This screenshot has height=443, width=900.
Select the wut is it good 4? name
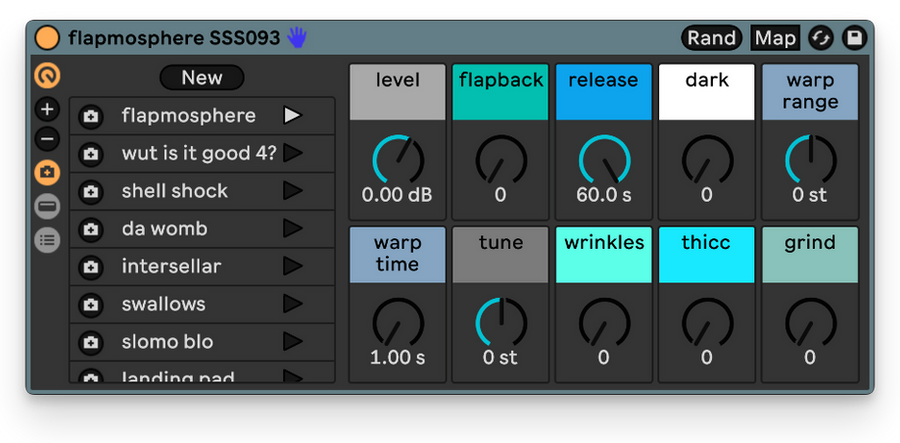199,153
